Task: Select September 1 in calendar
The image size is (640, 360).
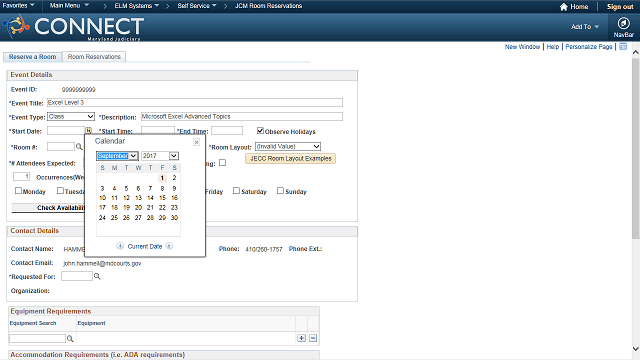Action: point(162,178)
